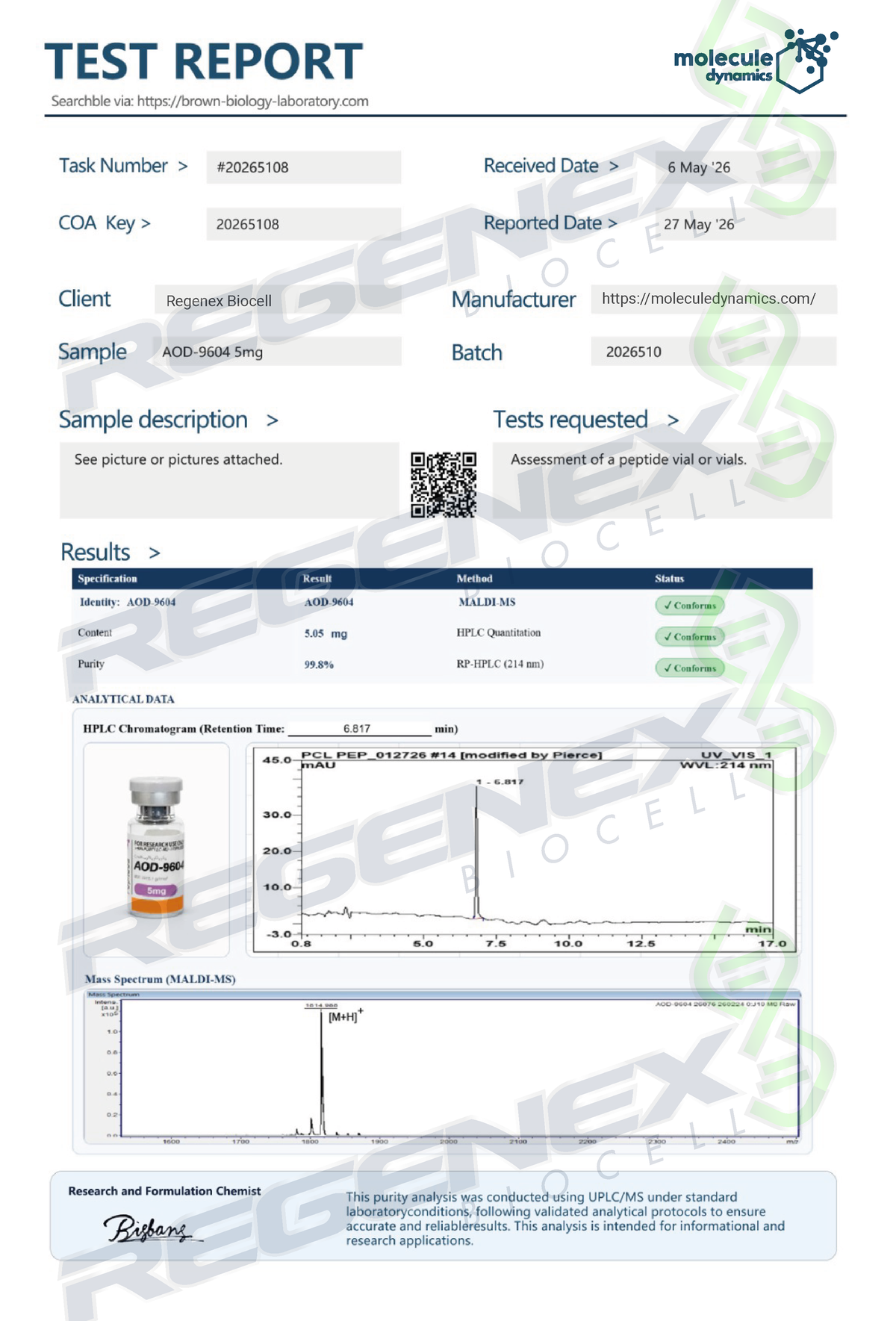Screen dimensions: 896x1321
Task: Click the UV_VIS_1 label on the chromatogram
Action: [736, 755]
